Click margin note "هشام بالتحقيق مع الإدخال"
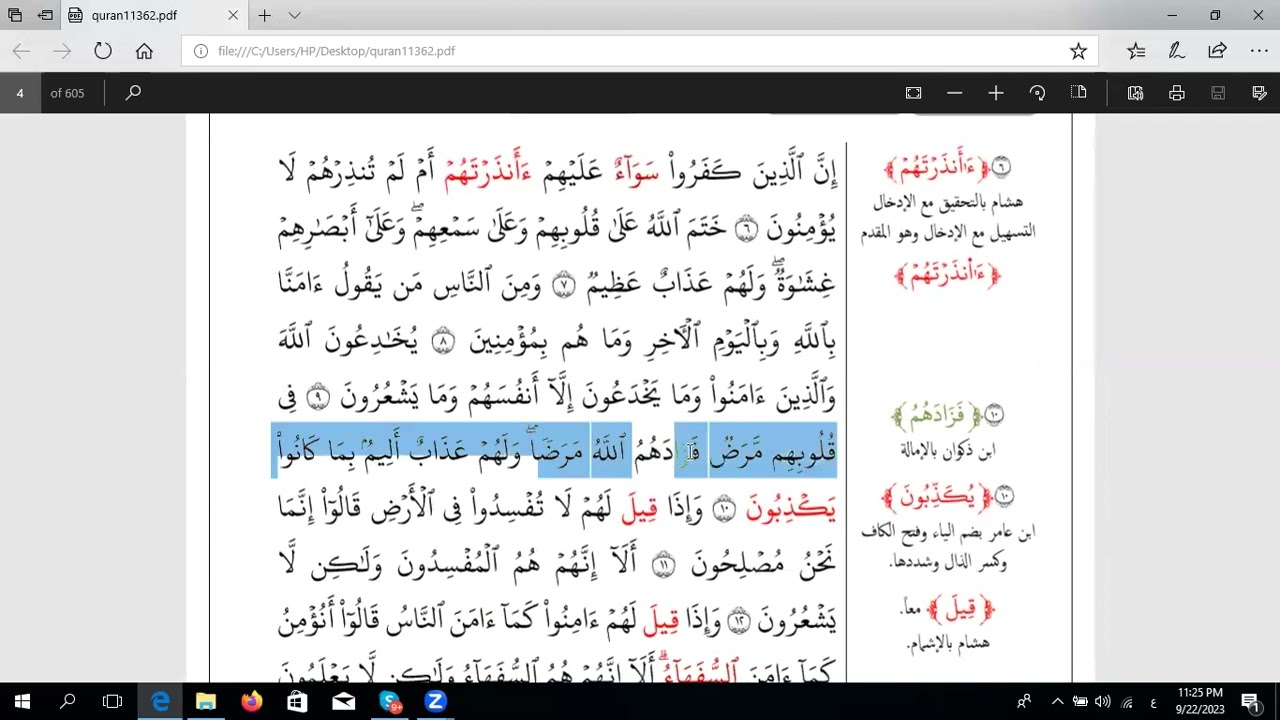 click(x=947, y=202)
